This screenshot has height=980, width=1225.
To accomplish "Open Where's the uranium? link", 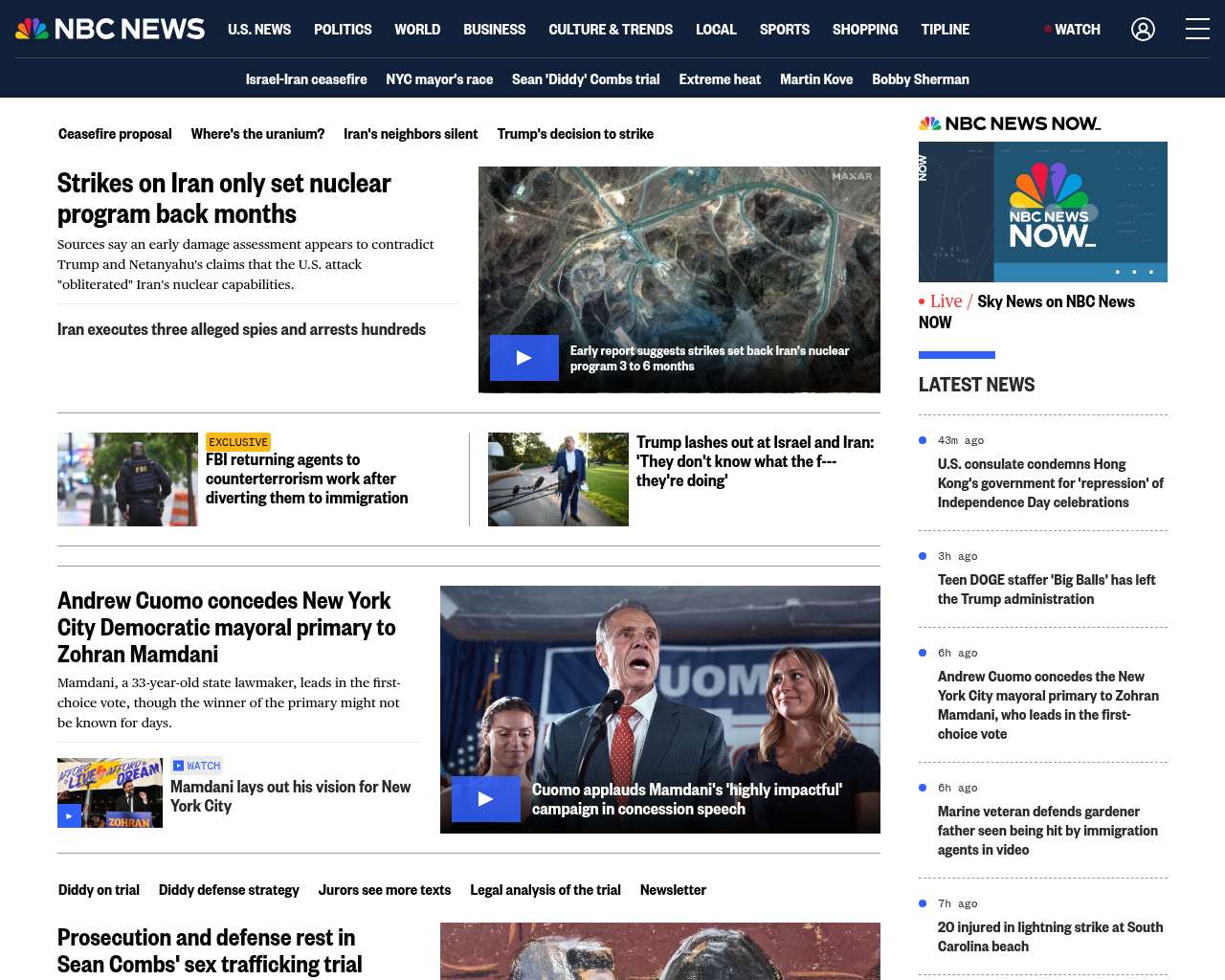I will pyautogui.click(x=257, y=134).
